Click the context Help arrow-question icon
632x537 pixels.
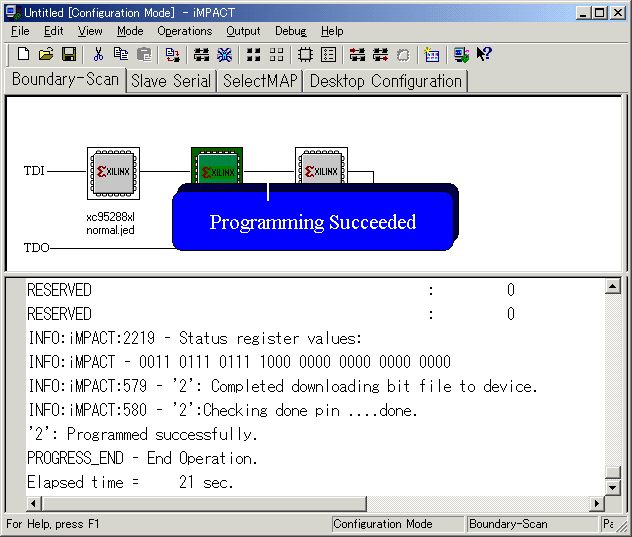pyautogui.click(x=484, y=54)
